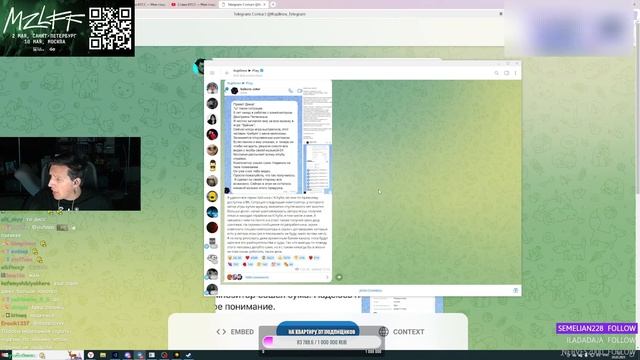The height and width of the screenshot is (360, 640).
Task: Click the donation goal progress bar
Action: (322, 342)
